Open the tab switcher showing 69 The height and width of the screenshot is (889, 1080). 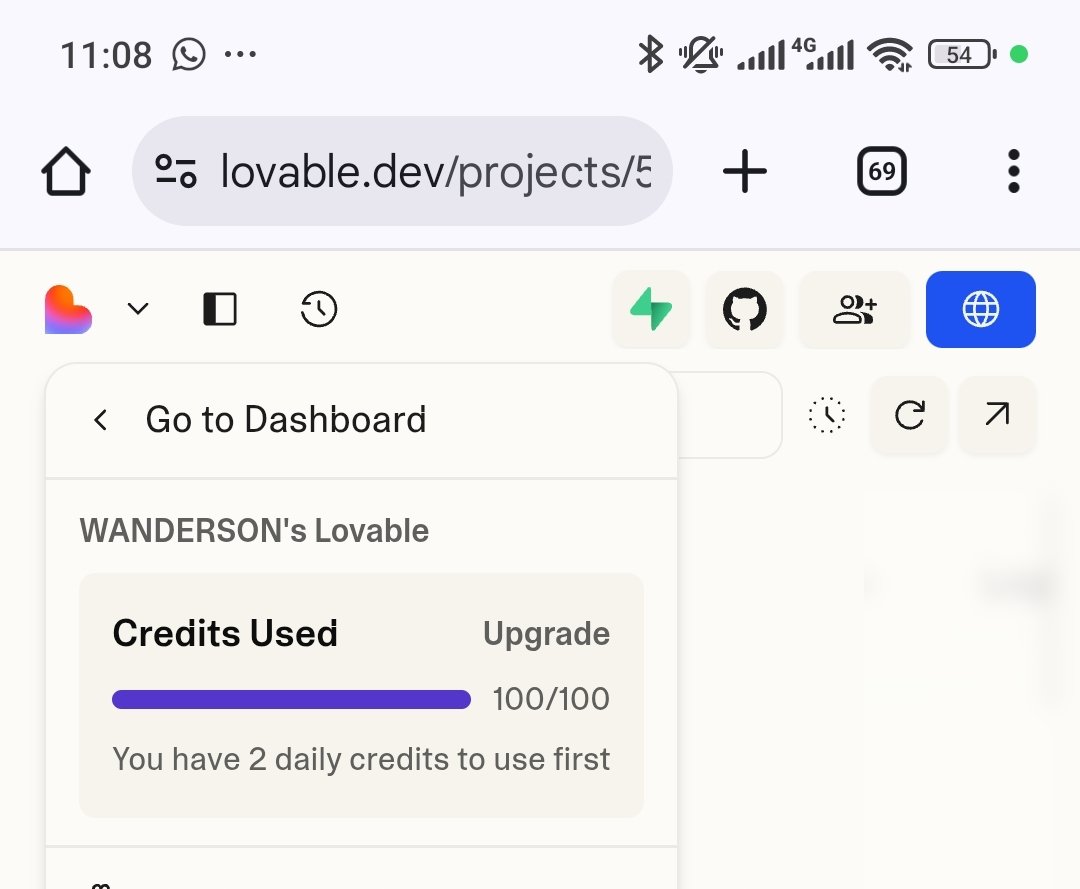tap(882, 171)
